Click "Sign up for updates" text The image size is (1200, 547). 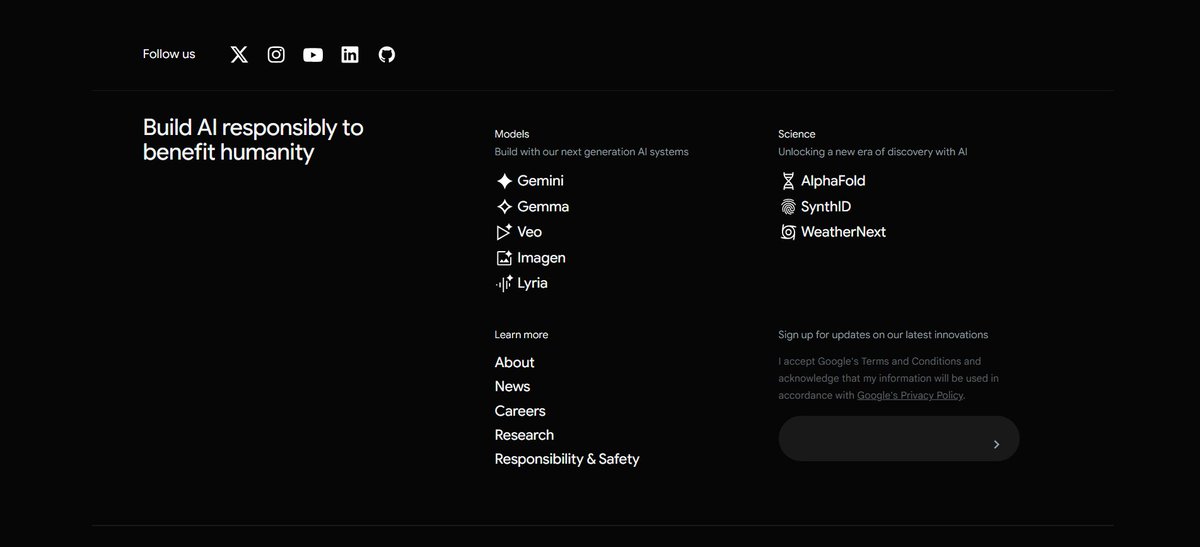[883, 335]
